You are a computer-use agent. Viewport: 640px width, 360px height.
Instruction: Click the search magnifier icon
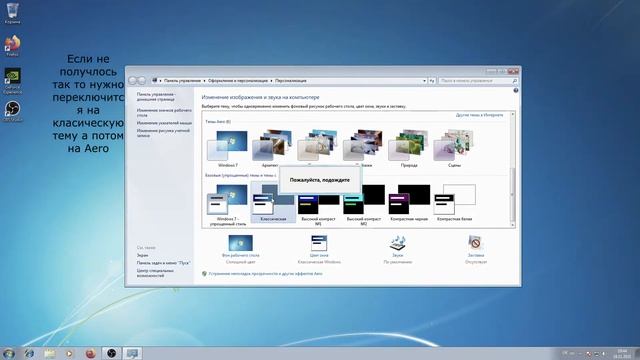(x=514, y=81)
